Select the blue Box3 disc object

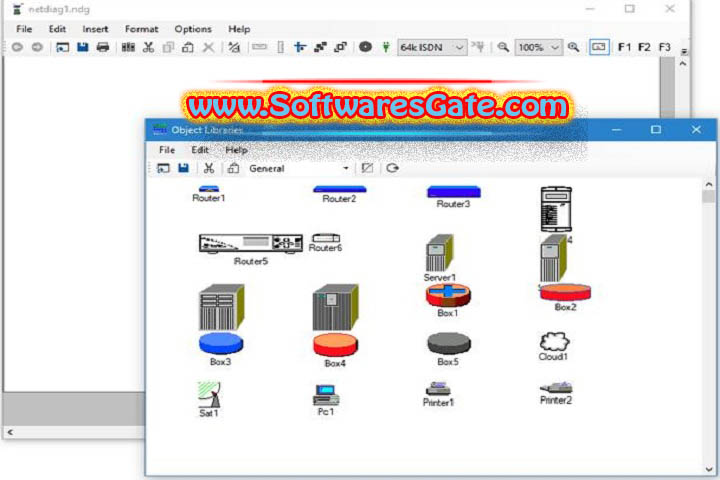click(x=221, y=350)
